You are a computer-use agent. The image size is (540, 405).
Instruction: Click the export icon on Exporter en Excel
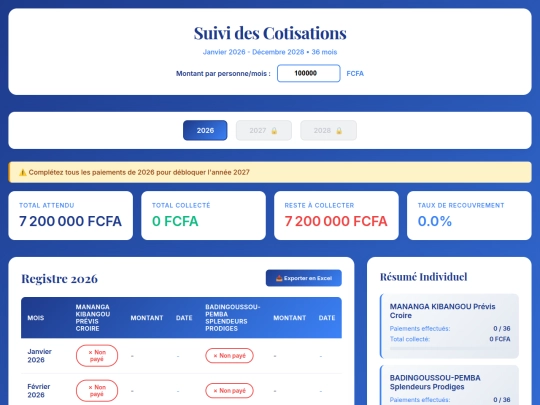tap(279, 278)
